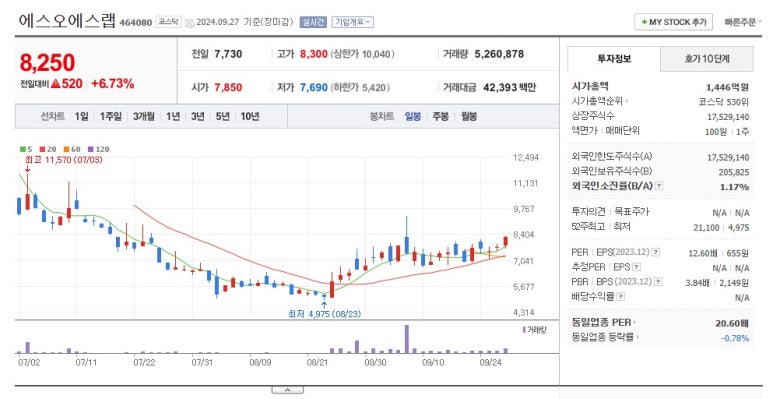Click the 코스닥 market badge
This screenshot has width=773, height=399.
[169, 22]
